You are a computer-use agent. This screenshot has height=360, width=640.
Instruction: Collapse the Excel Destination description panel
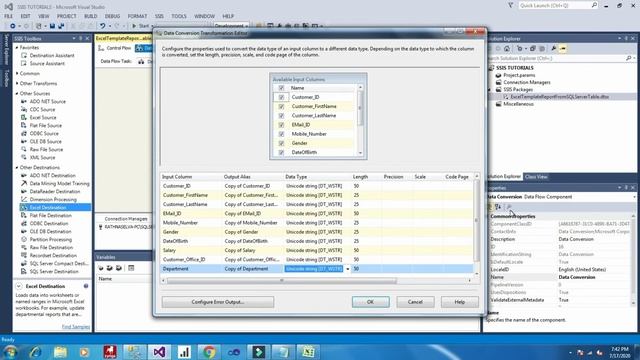point(19,286)
